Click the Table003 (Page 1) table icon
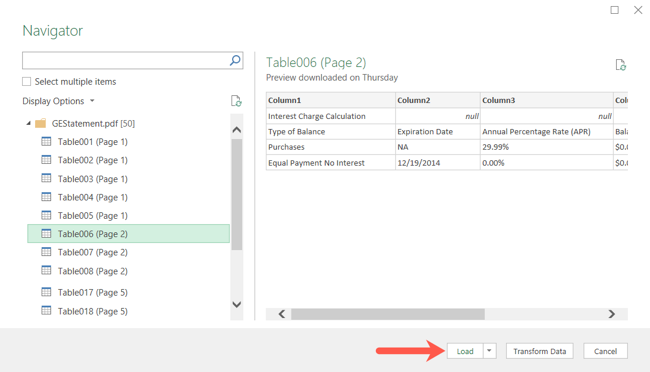 click(x=46, y=178)
